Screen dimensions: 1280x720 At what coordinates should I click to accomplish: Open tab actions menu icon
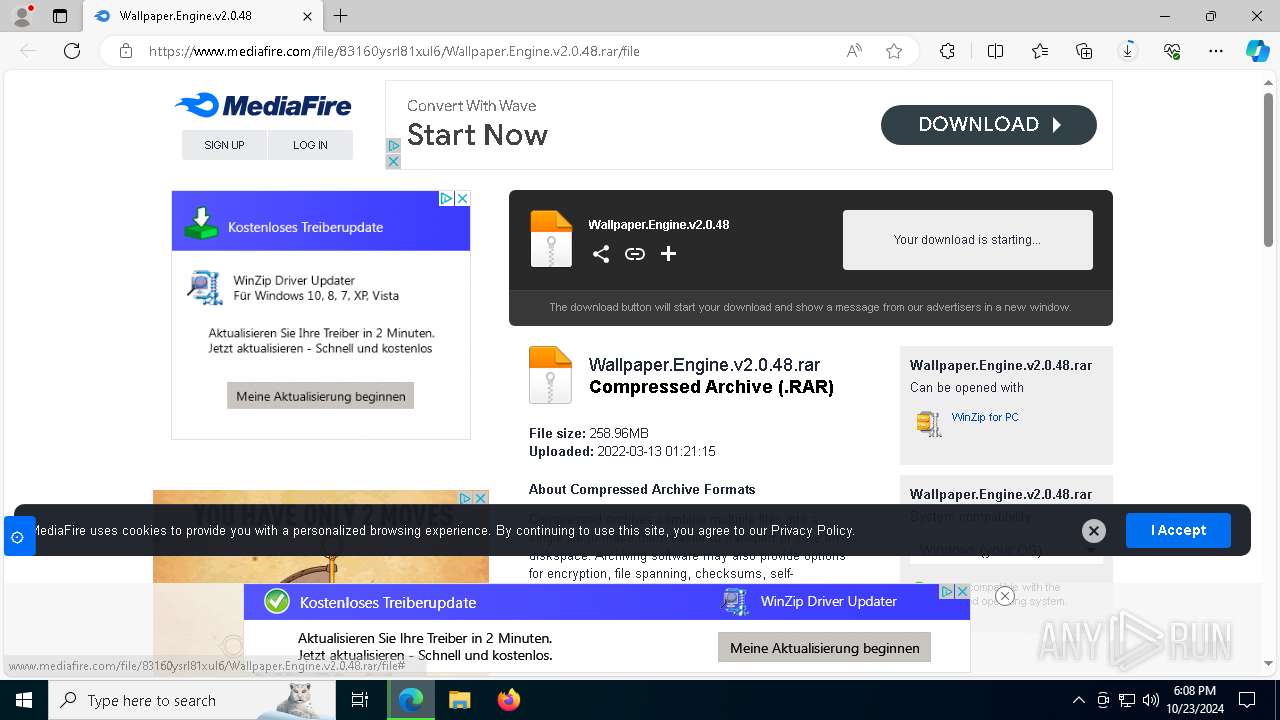coord(60,16)
